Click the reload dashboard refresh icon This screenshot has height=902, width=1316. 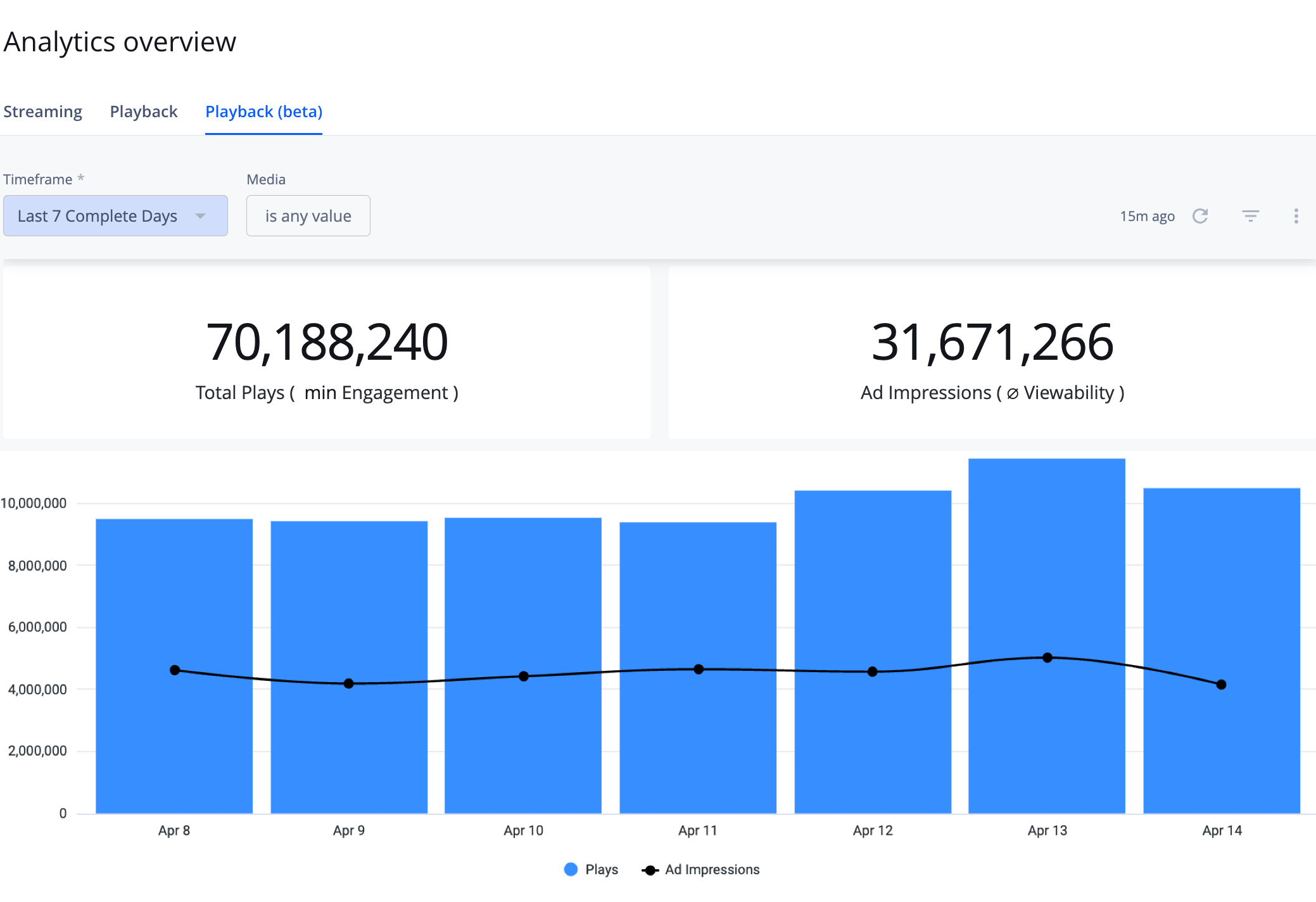tap(1200, 216)
